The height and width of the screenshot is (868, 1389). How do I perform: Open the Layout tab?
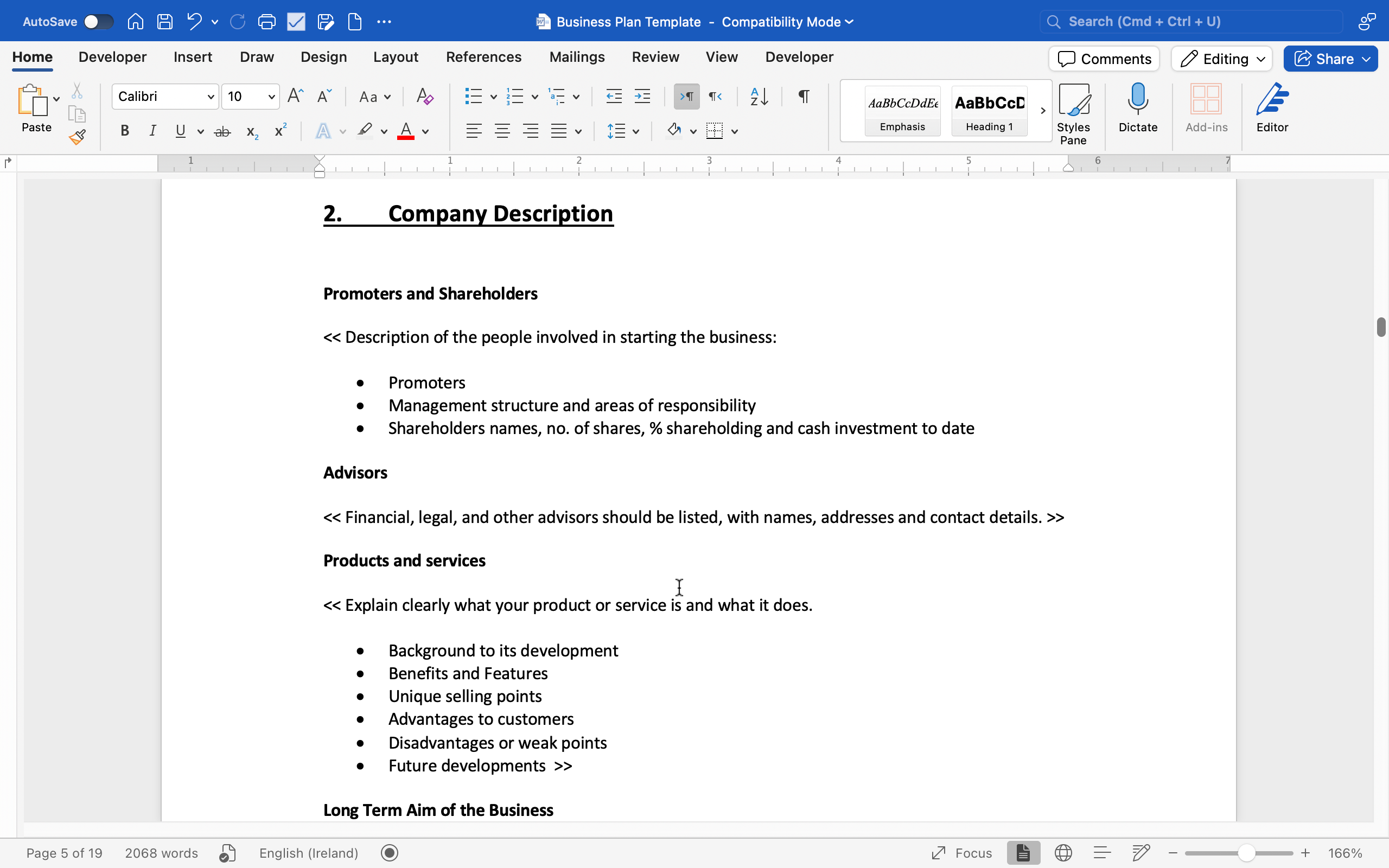click(x=396, y=57)
